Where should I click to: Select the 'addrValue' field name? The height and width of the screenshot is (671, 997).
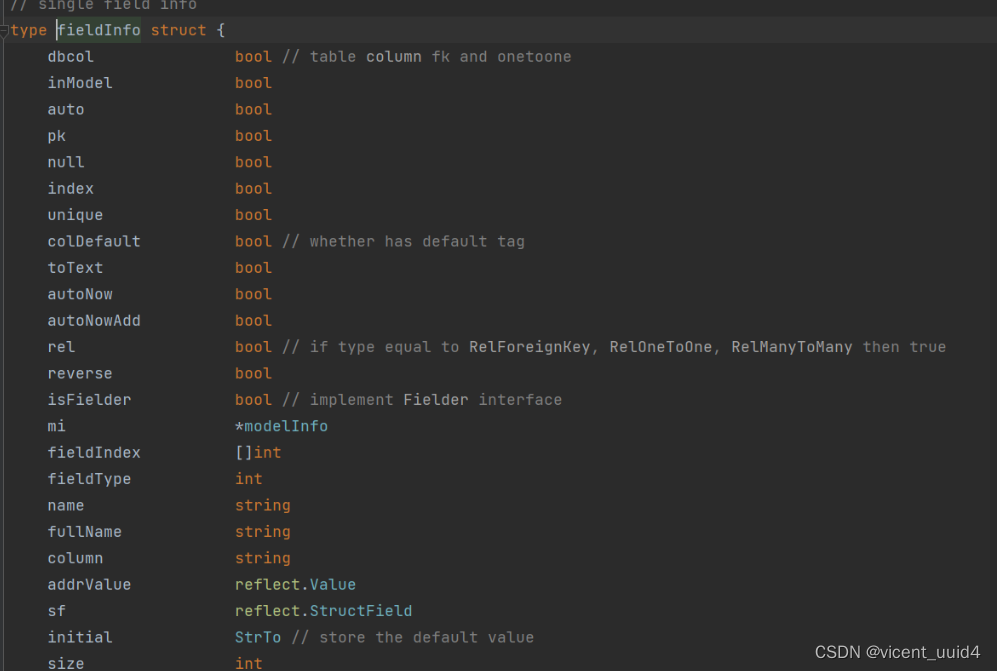[x=89, y=585]
